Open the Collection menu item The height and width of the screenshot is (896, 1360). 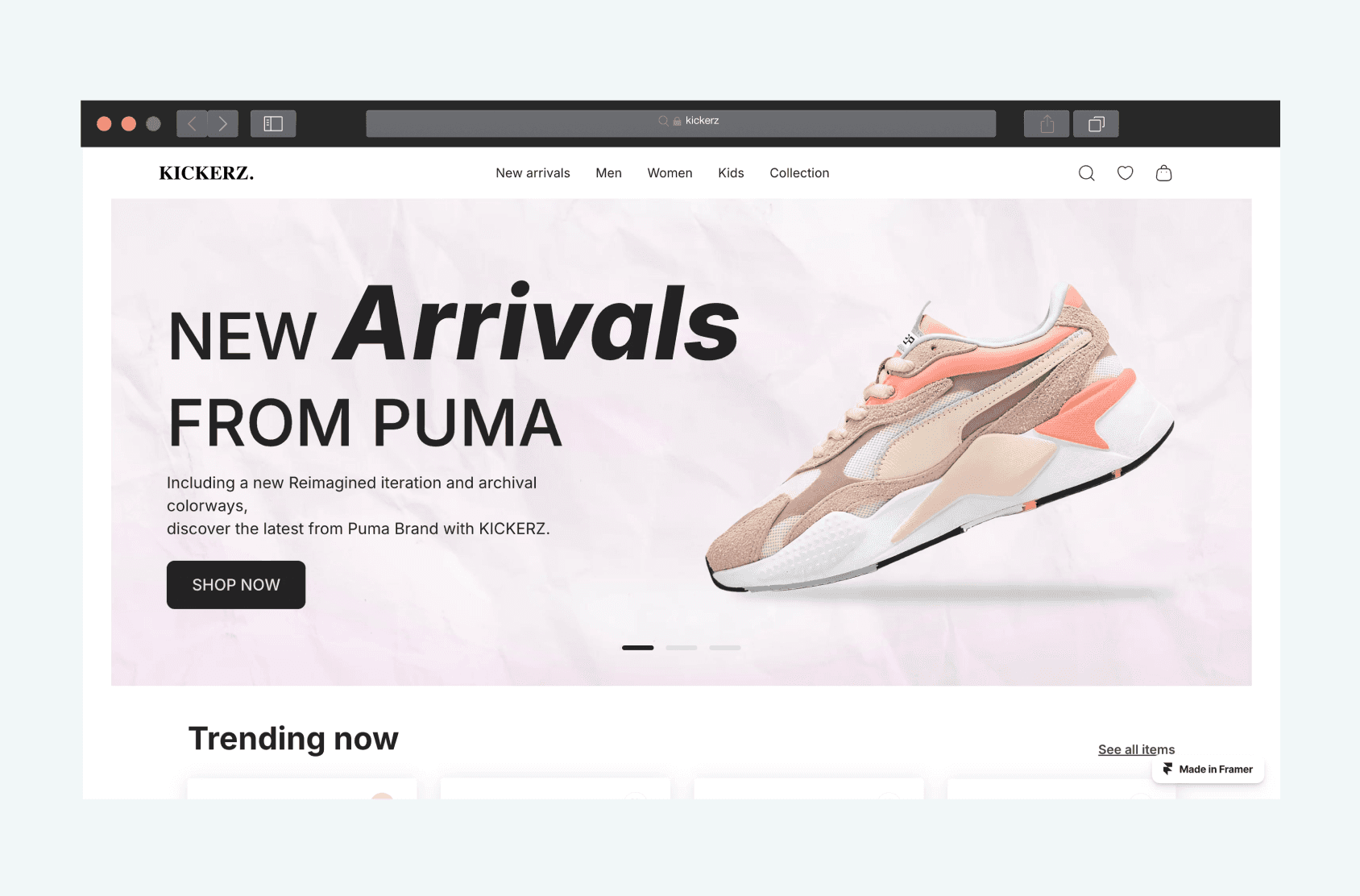799,173
